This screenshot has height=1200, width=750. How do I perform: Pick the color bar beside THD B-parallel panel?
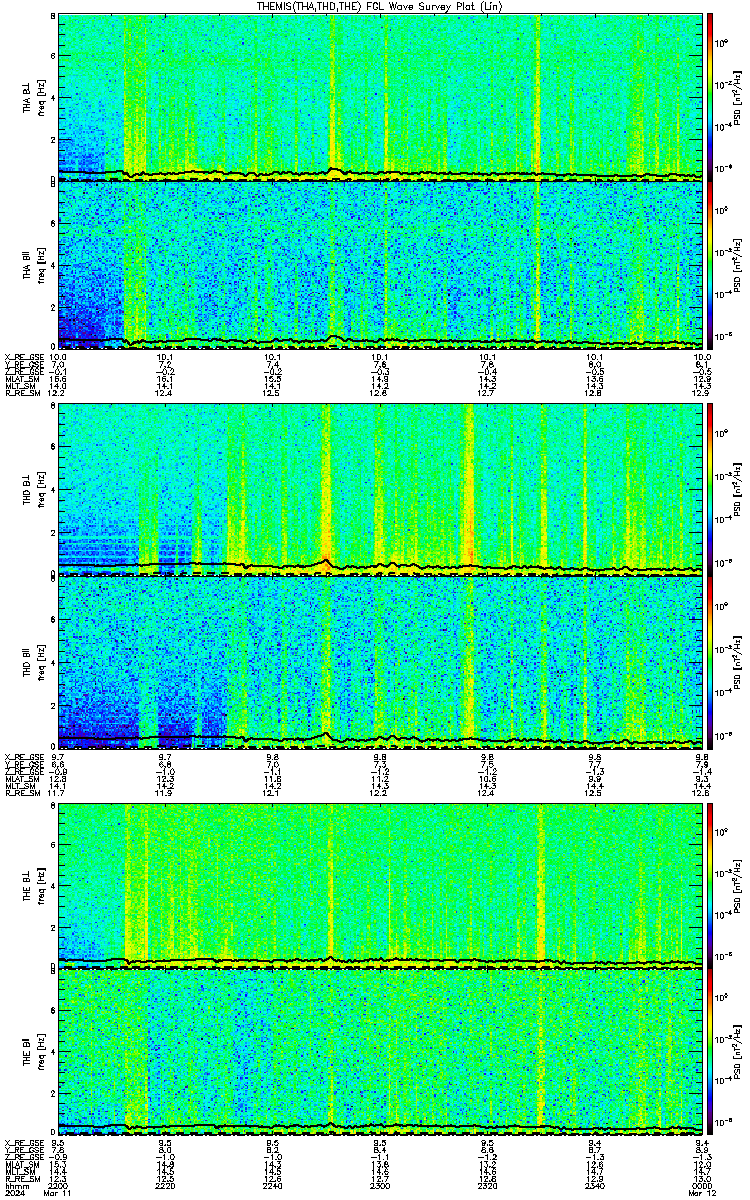[x=710, y=661]
